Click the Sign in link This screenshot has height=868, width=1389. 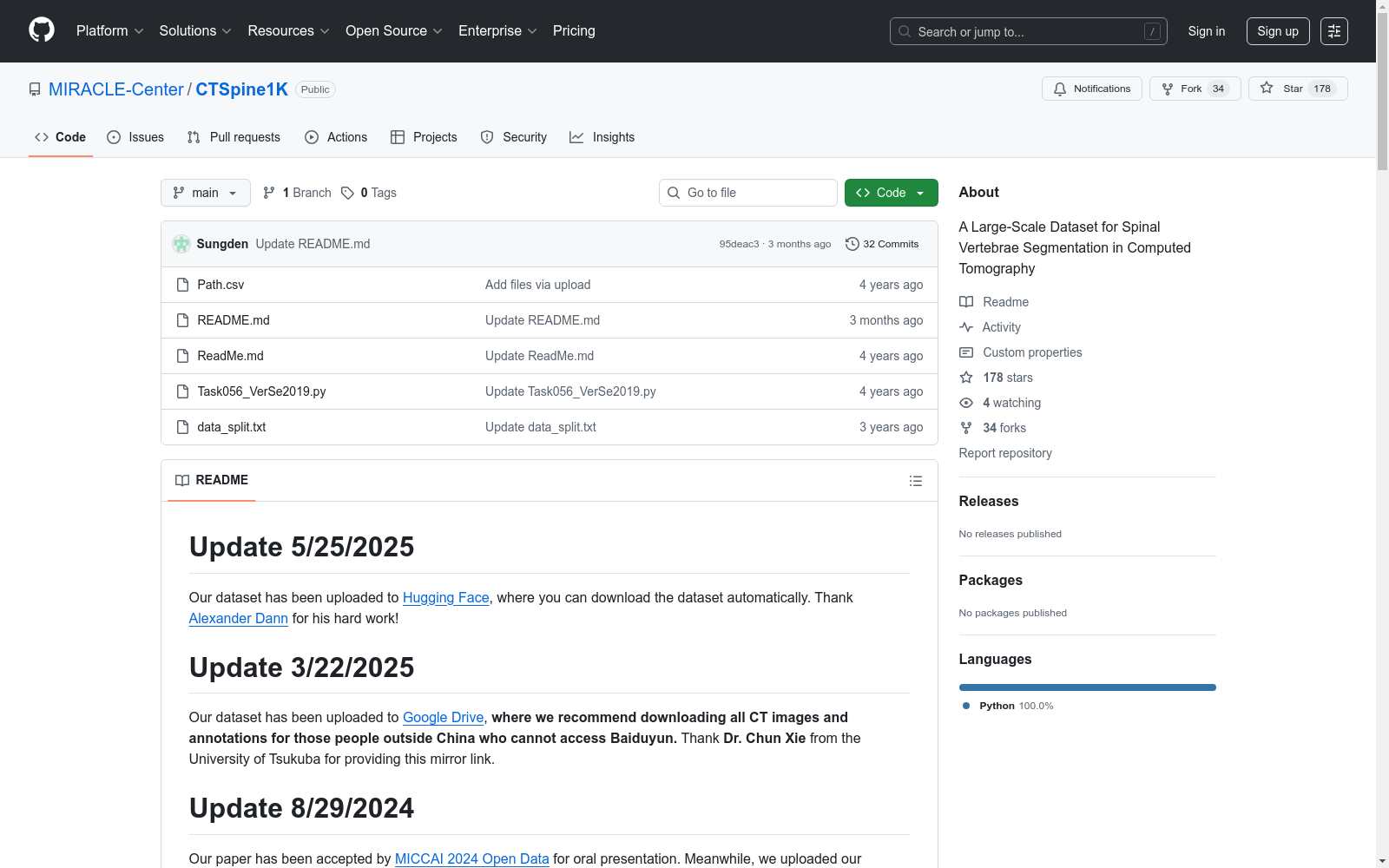pos(1207,31)
